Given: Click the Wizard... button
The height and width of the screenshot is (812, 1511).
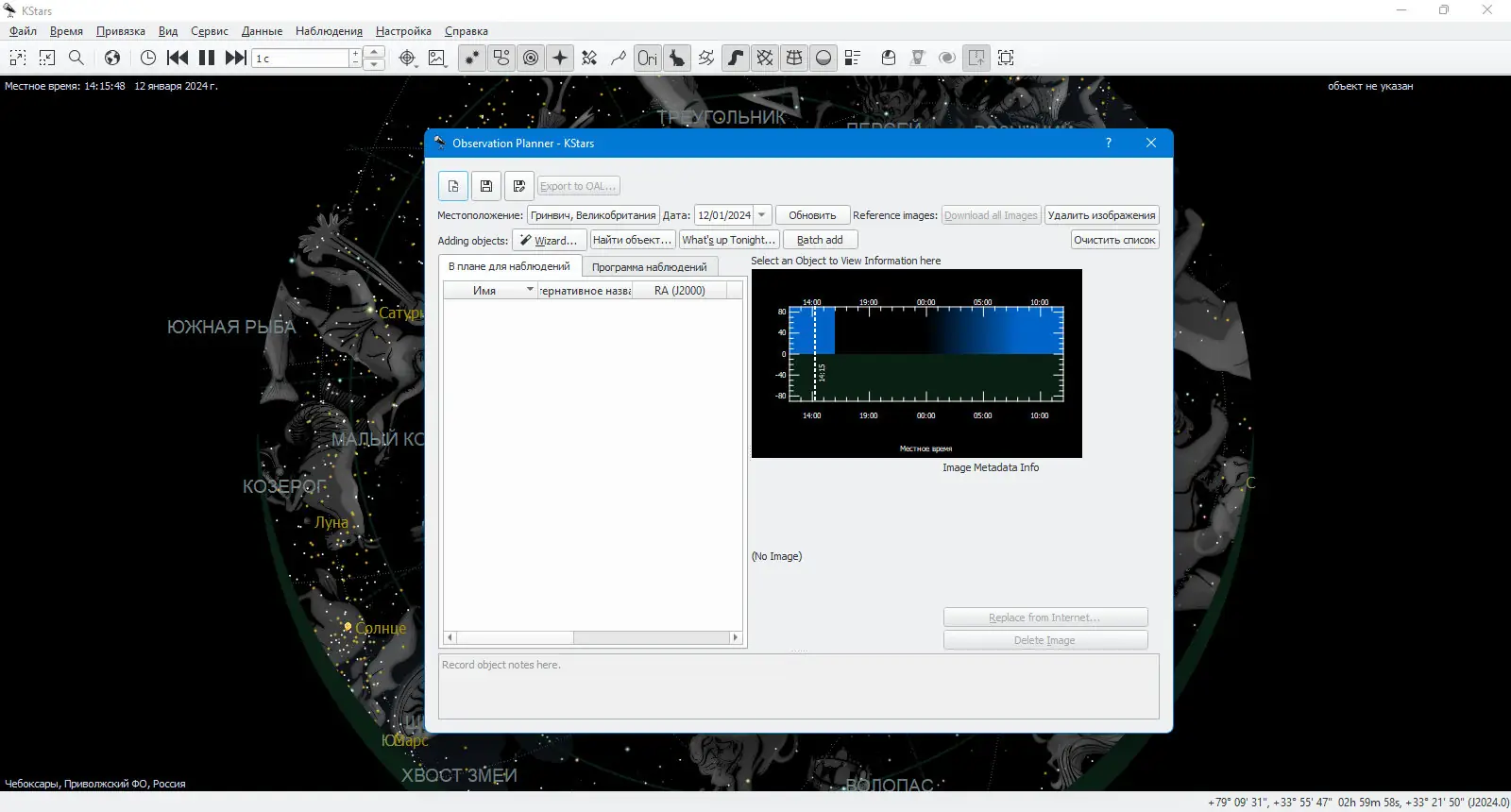Looking at the screenshot, I should click(550, 240).
